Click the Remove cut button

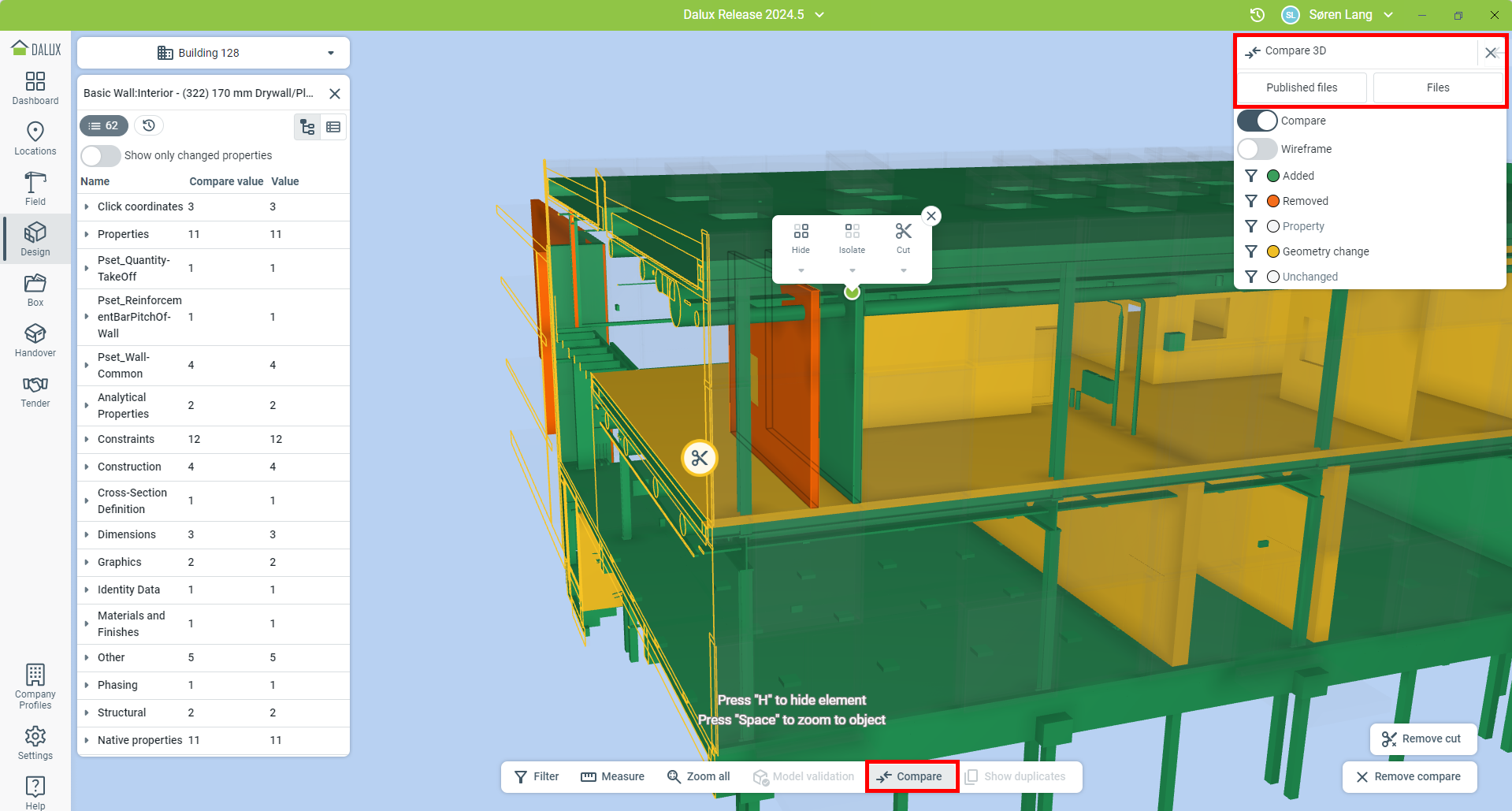tap(1422, 738)
